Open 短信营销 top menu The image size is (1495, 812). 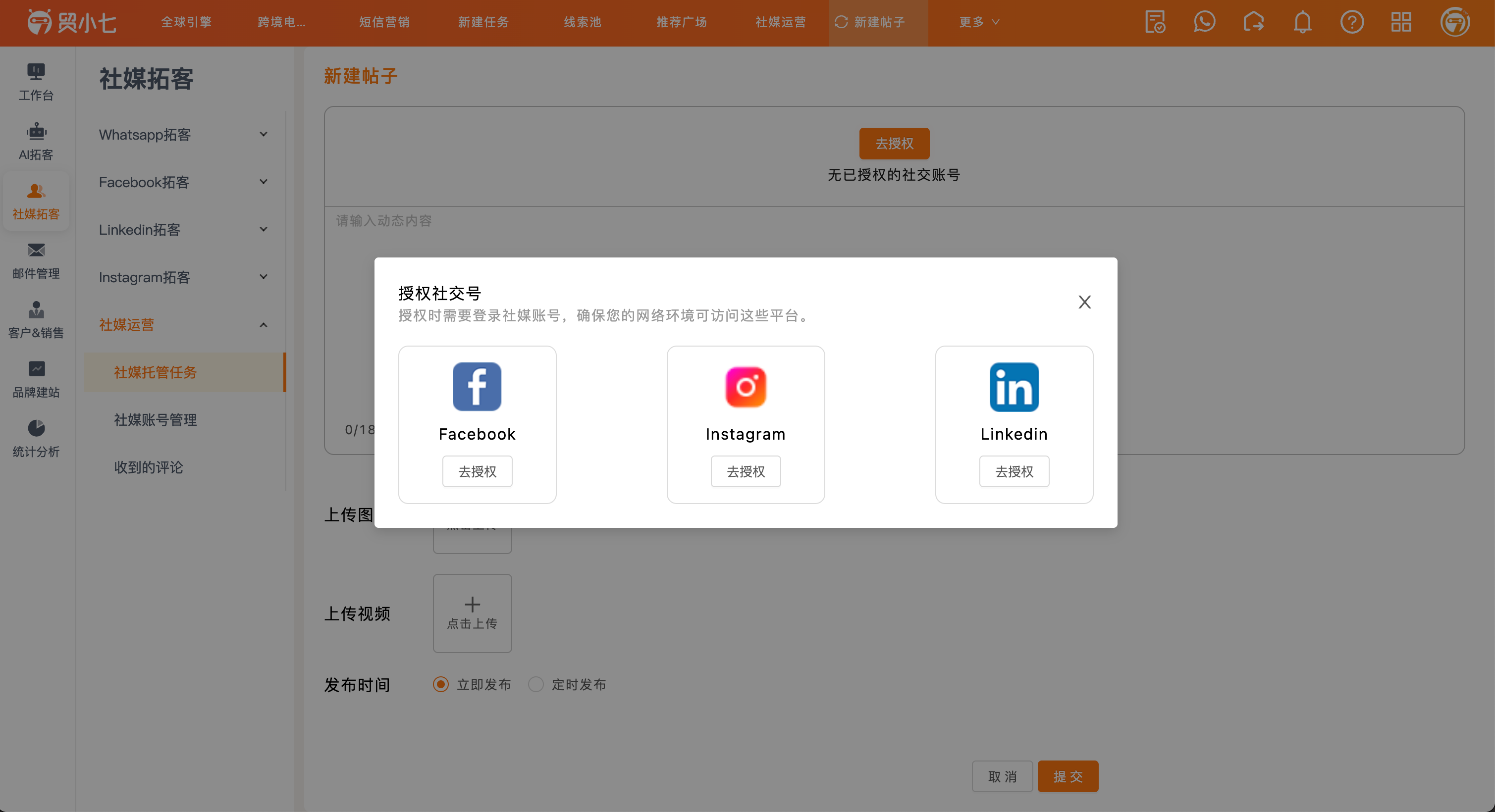point(384,22)
